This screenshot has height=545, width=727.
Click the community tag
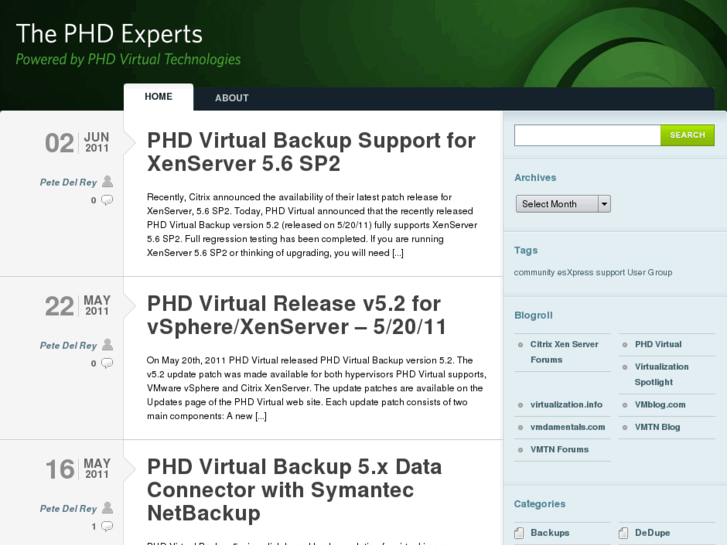click(x=534, y=272)
